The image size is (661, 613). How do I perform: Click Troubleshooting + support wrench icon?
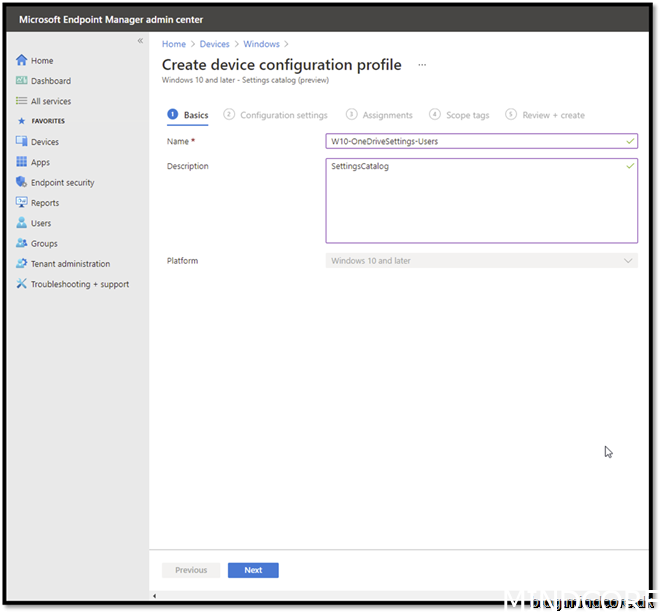tap(21, 284)
